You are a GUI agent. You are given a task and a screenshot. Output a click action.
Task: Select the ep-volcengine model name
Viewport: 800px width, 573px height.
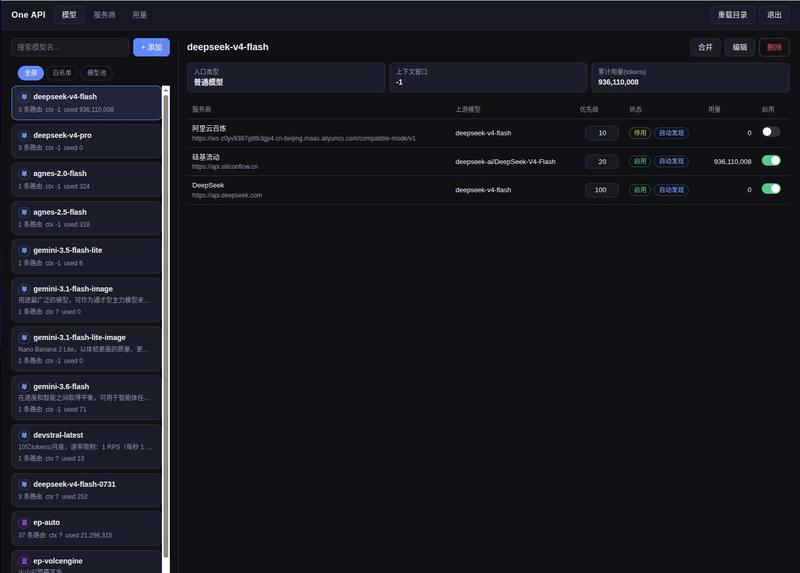[58, 561]
